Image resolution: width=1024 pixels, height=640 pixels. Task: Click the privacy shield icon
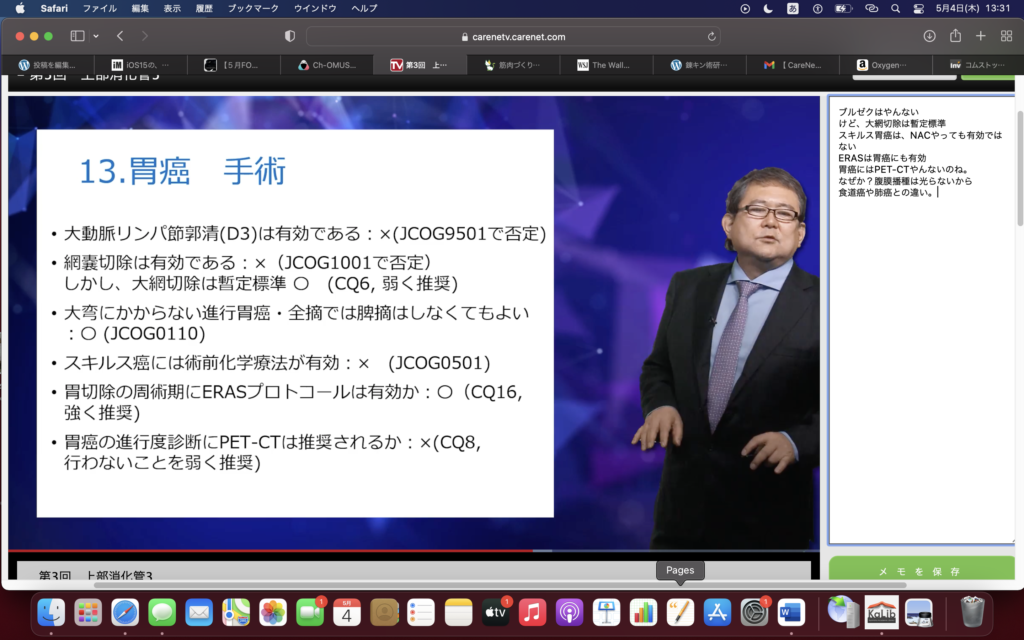[290, 36]
